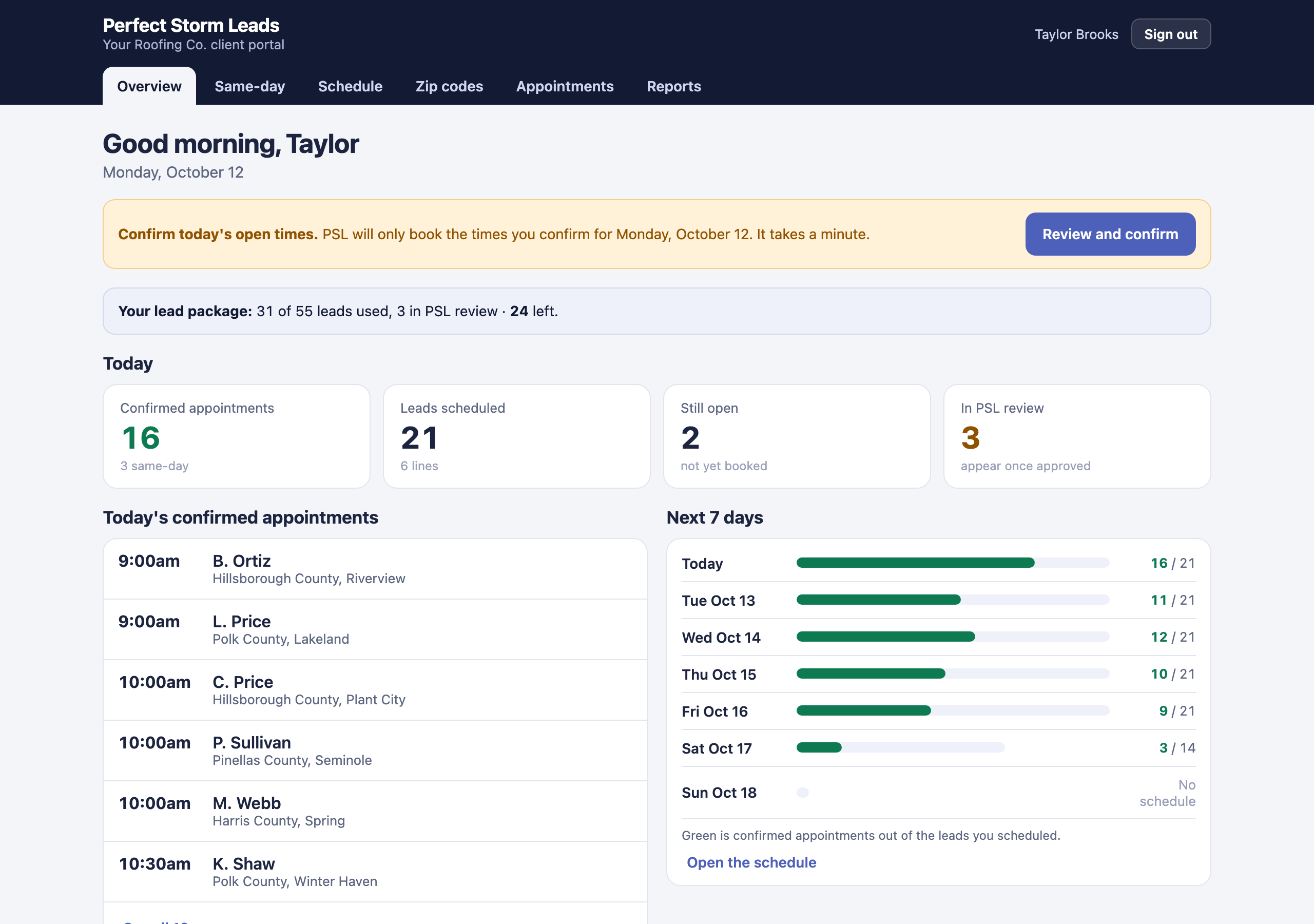Switch to the Same-day tab
The width and height of the screenshot is (1314, 924).
point(249,86)
